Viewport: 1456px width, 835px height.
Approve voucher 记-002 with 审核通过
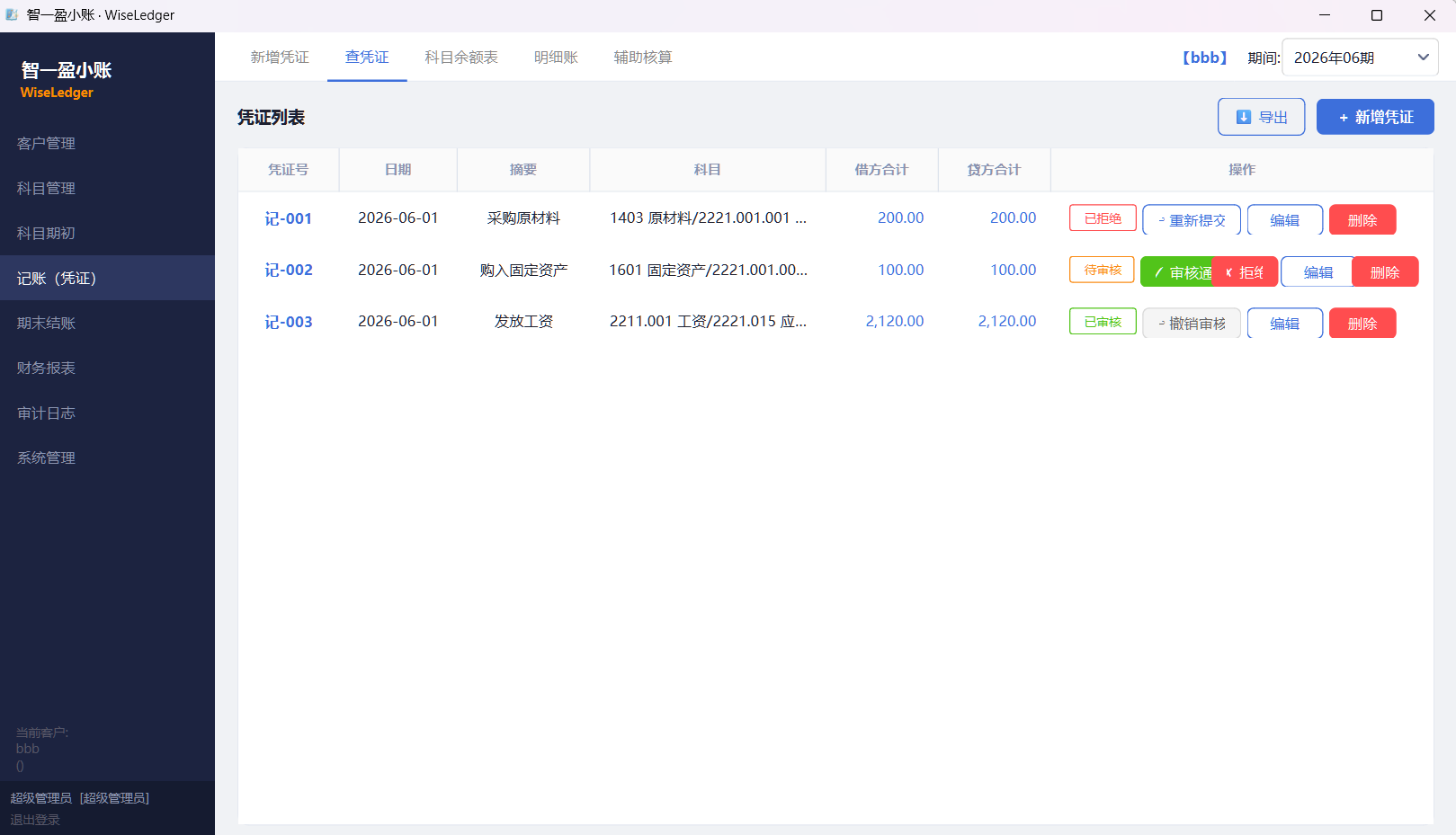1176,272
